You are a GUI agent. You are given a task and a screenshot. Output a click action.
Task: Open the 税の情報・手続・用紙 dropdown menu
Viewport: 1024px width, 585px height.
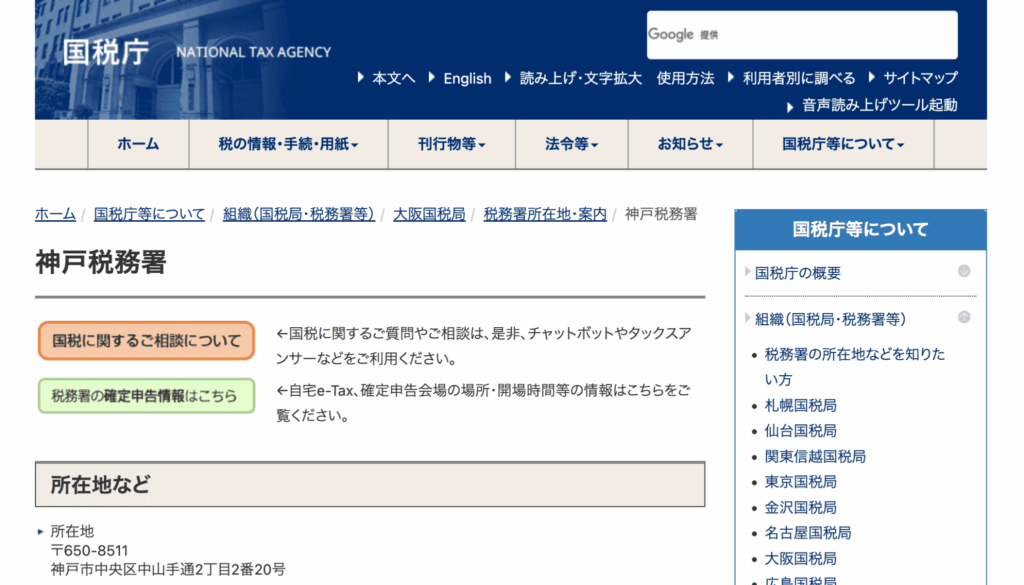click(288, 144)
